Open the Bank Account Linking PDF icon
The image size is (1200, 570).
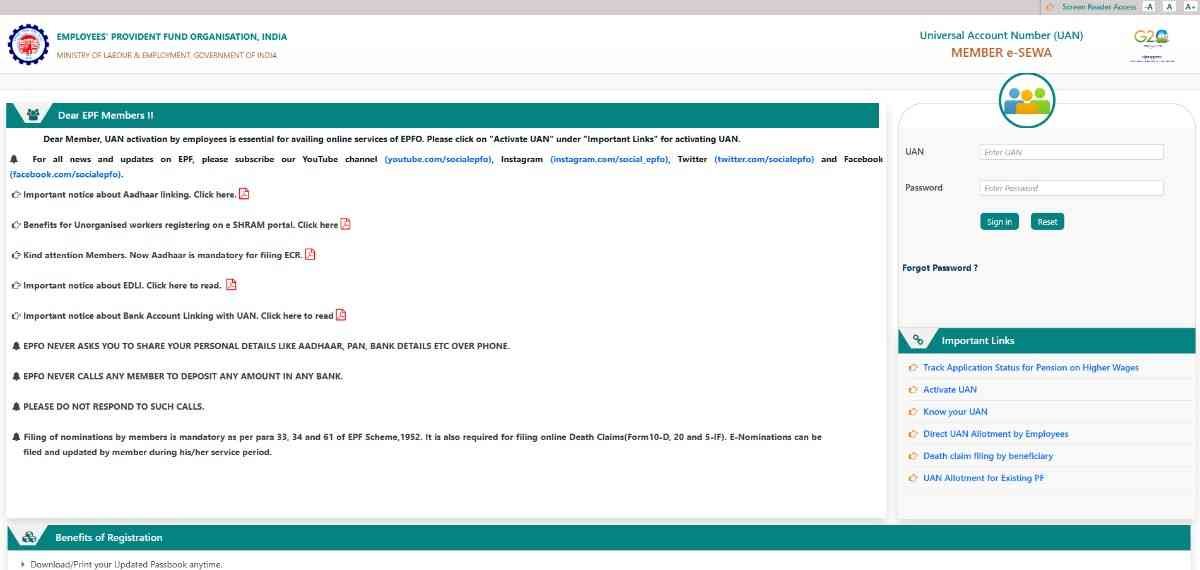coord(341,315)
